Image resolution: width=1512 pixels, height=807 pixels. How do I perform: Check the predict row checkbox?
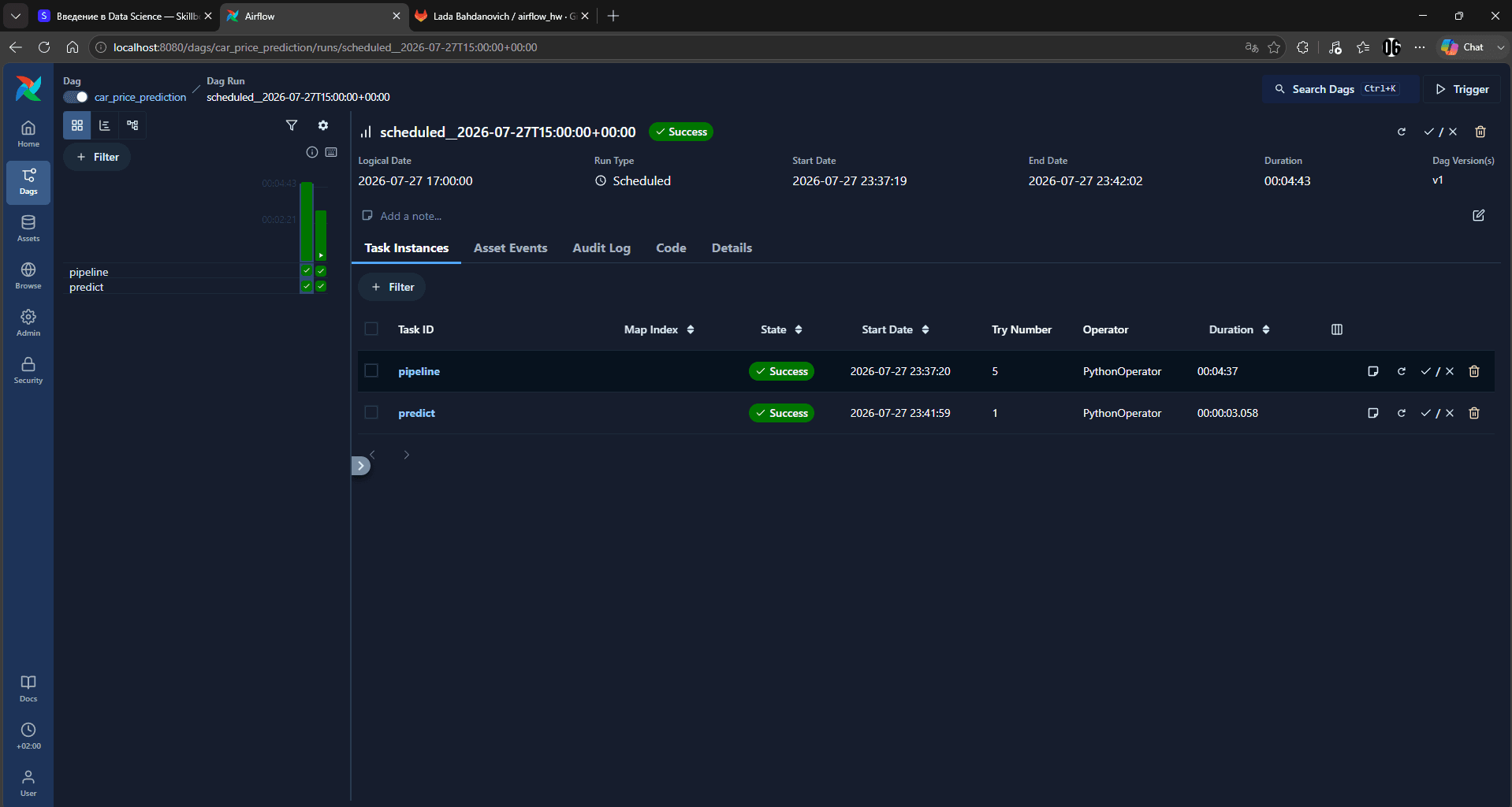[x=371, y=412]
